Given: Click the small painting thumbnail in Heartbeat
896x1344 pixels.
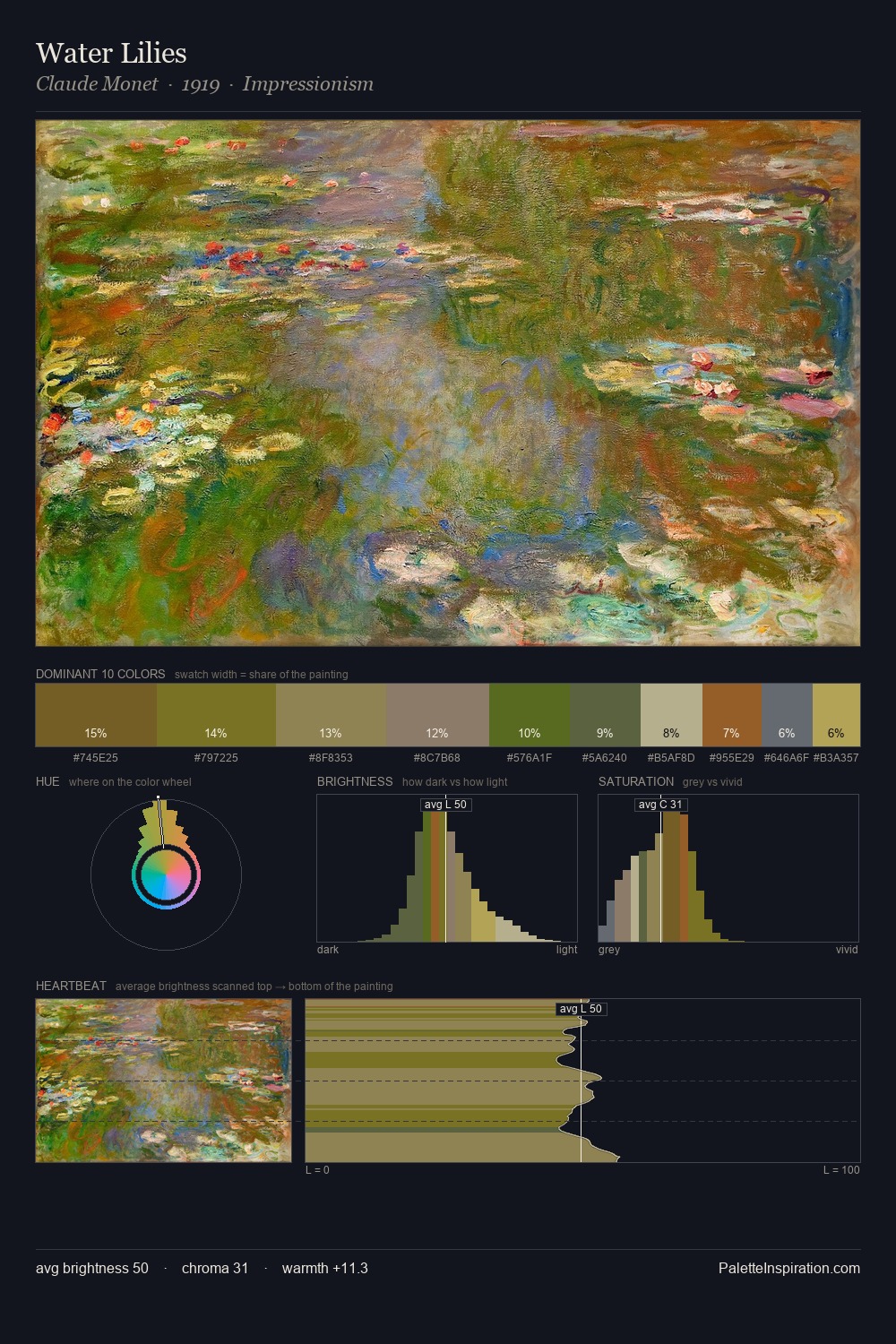Looking at the screenshot, I should 164,1081.
